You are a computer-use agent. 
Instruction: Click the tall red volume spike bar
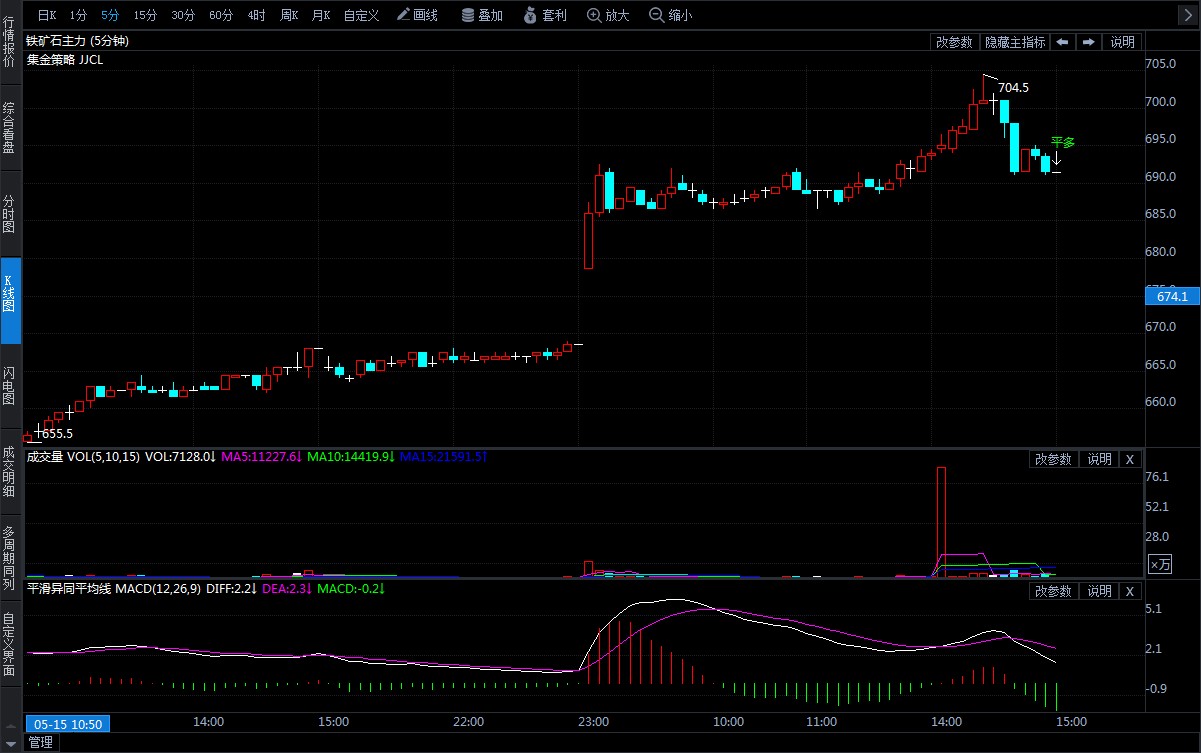(941, 521)
